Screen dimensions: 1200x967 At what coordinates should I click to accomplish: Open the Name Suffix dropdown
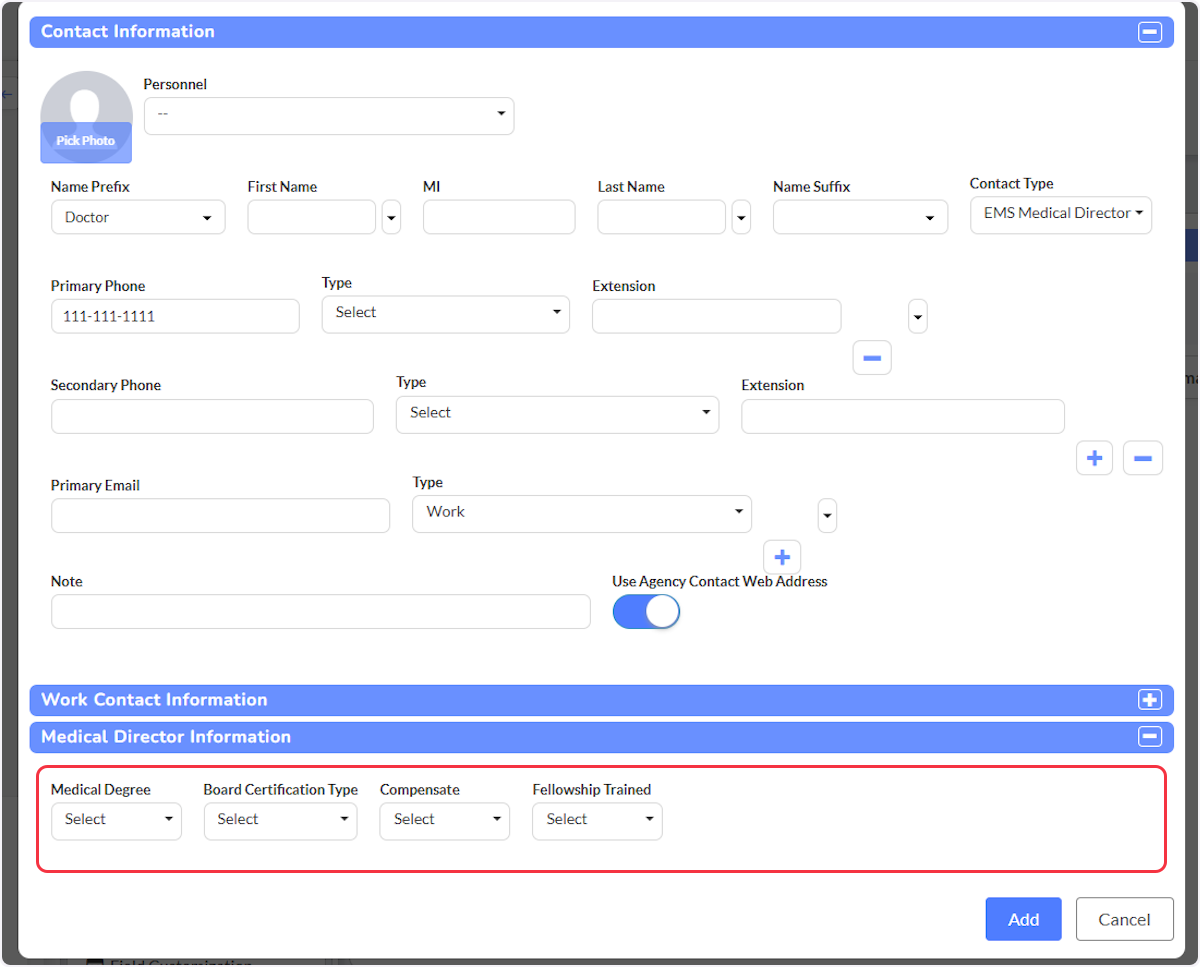tap(860, 217)
